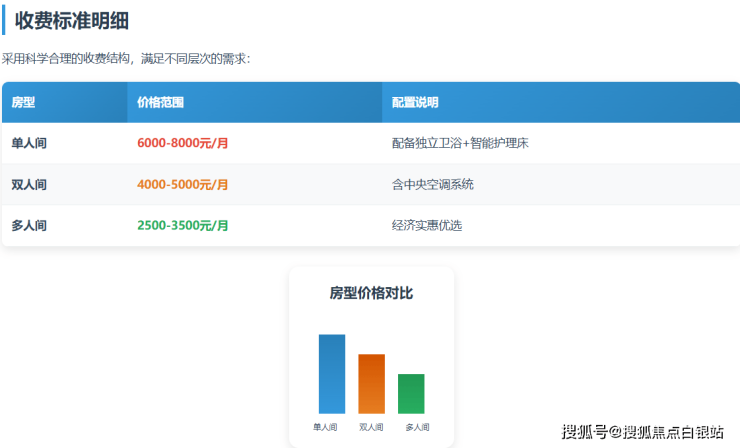Select the 配置说明 column header

coord(415,103)
